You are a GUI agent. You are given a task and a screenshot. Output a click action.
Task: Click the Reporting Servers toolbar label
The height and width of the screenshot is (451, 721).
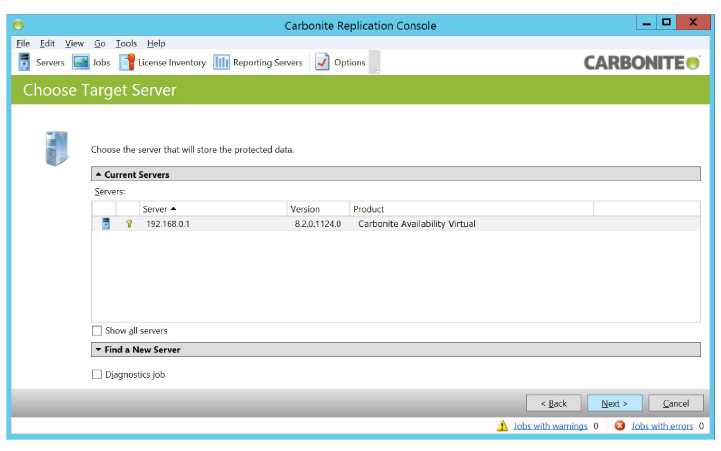268,63
